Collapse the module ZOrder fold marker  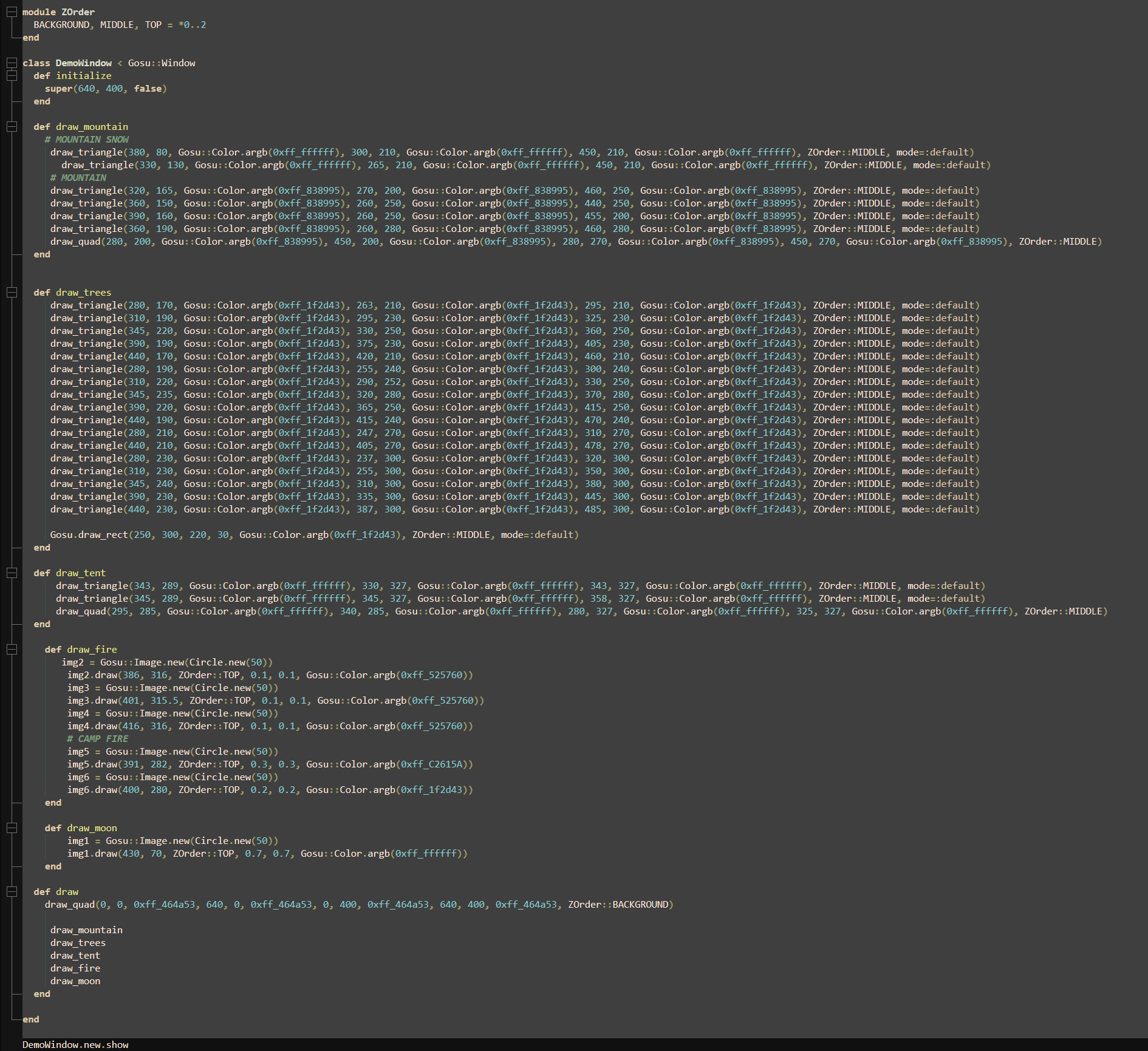[12, 12]
